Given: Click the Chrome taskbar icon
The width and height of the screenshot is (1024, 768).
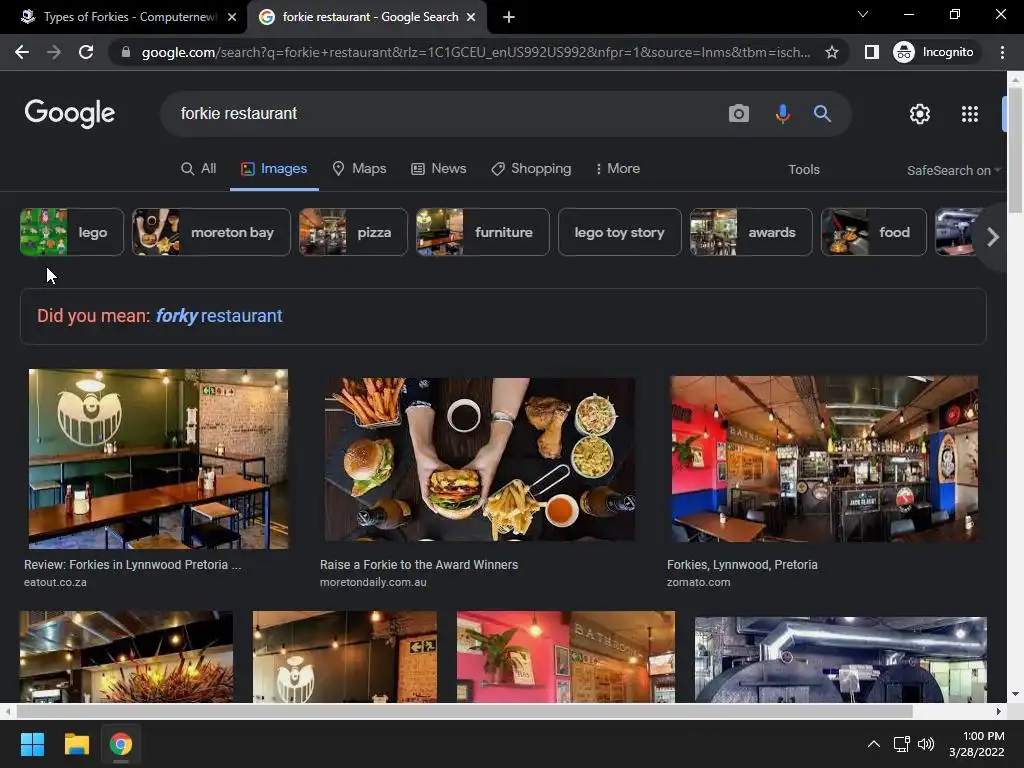Looking at the screenshot, I should click(121, 744).
